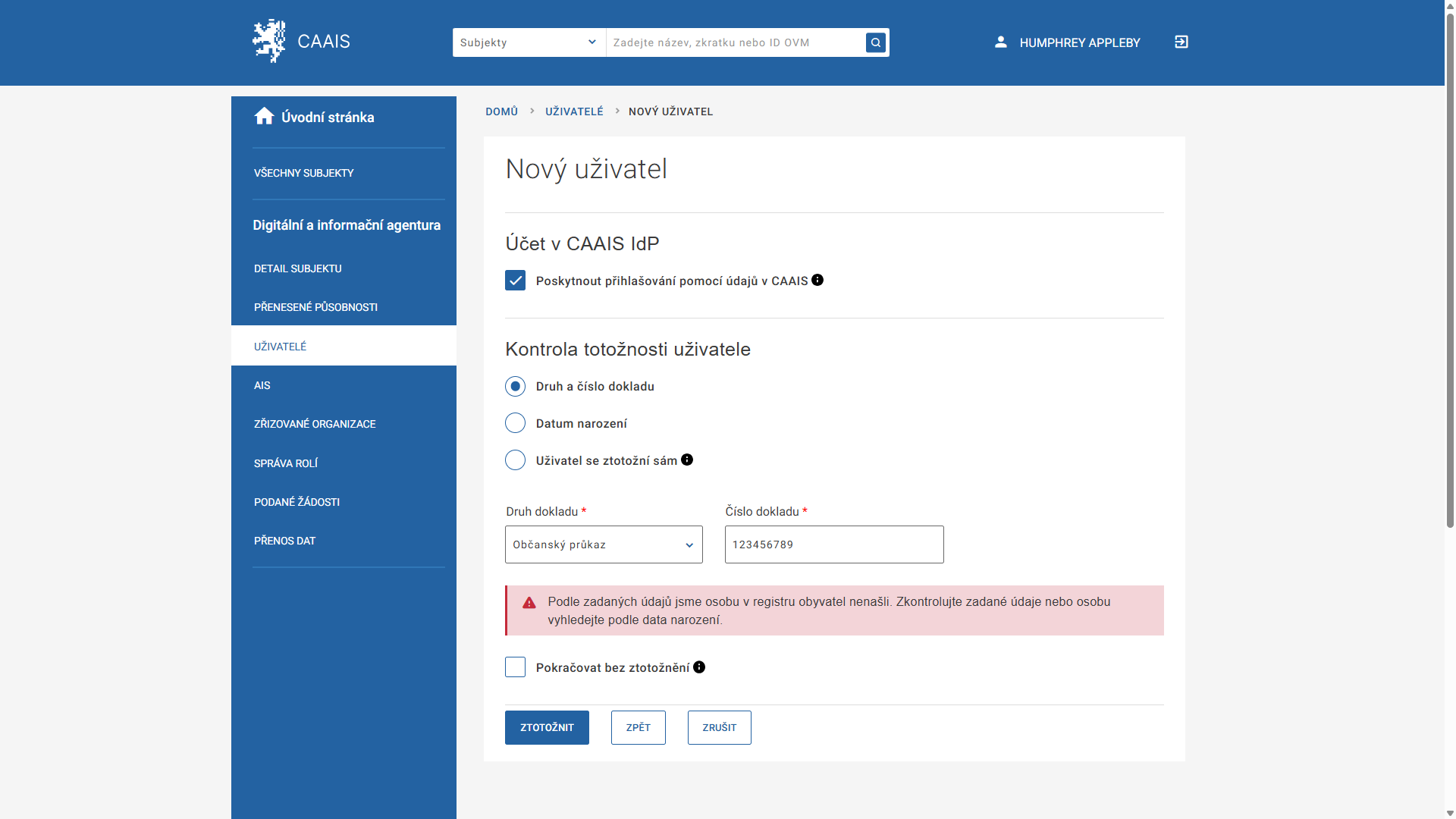Click info icon beside 'Uživatel se ztotožní sám'
Viewport: 1456px width, 819px height.
click(x=687, y=460)
